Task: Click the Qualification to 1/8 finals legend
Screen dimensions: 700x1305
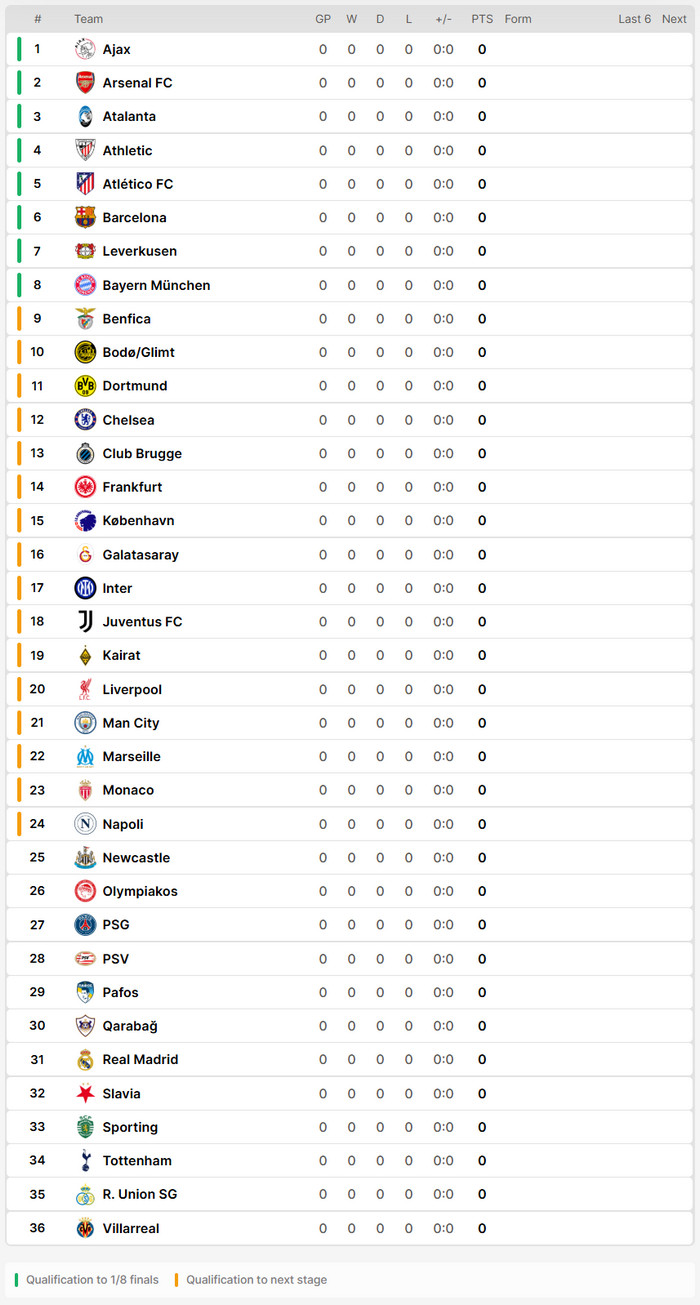Action: [92, 1280]
